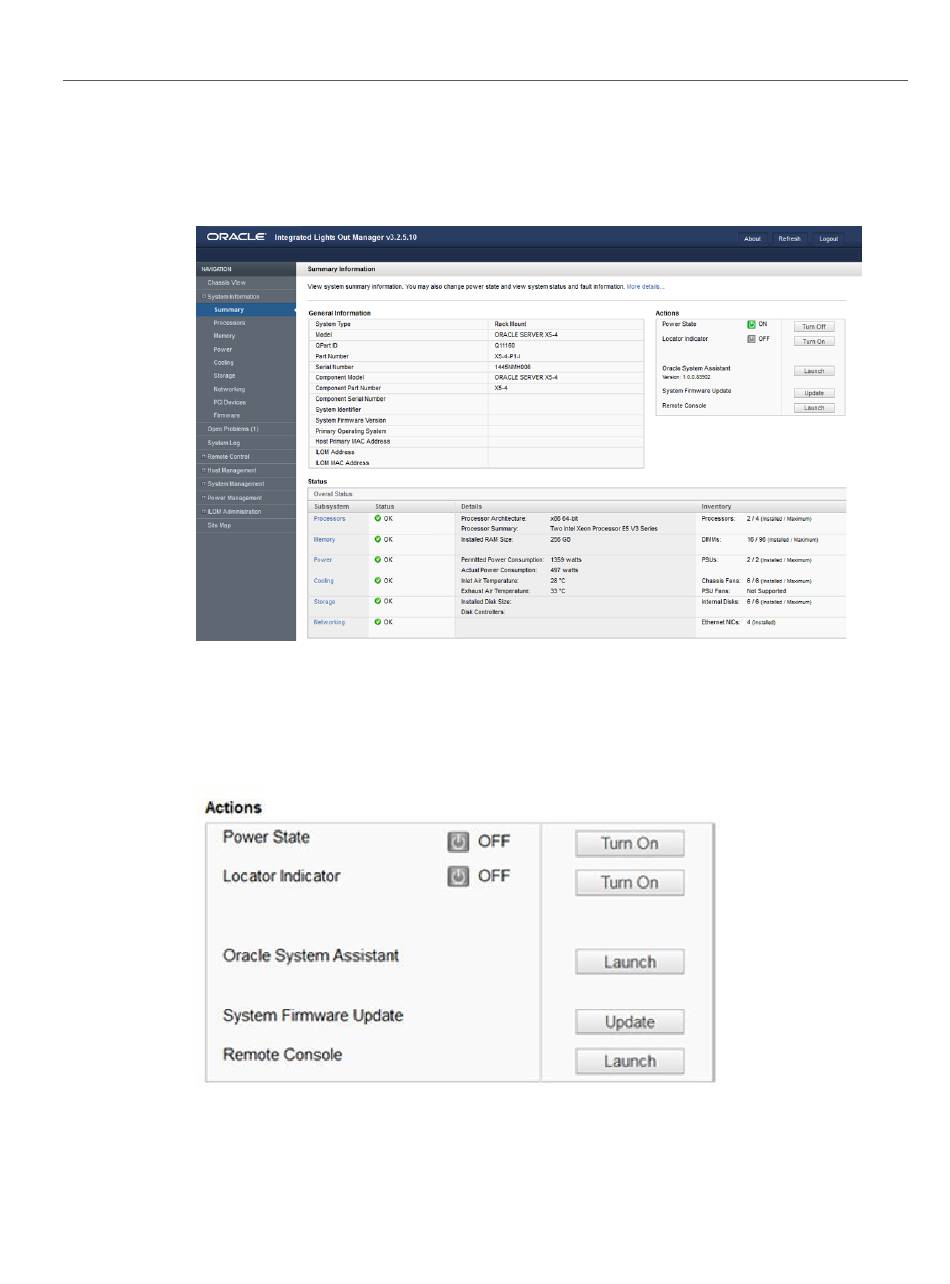Open the Open Problems (1) page
Image resolution: width=950 pixels, height=1284 pixels.
pyautogui.click(x=233, y=429)
